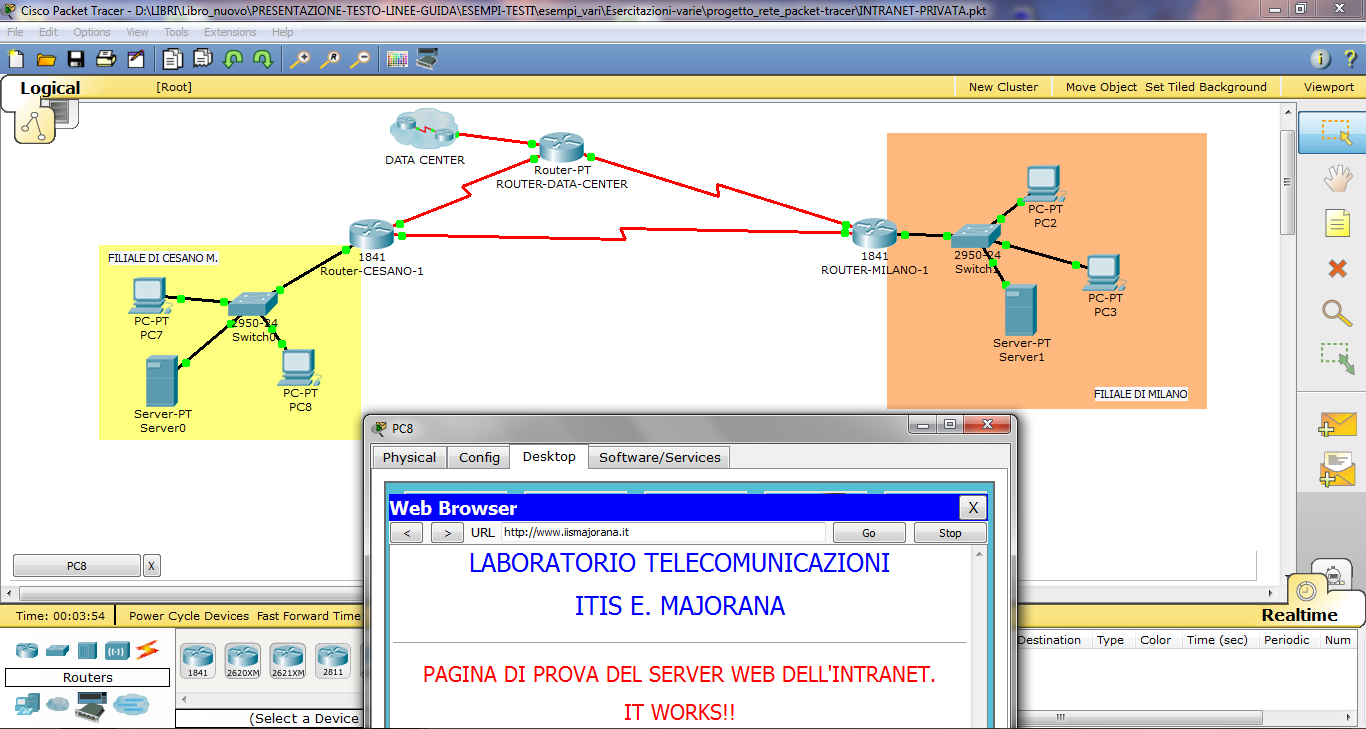
Task: Click Server1 in Milano branch
Action: 1021,310
